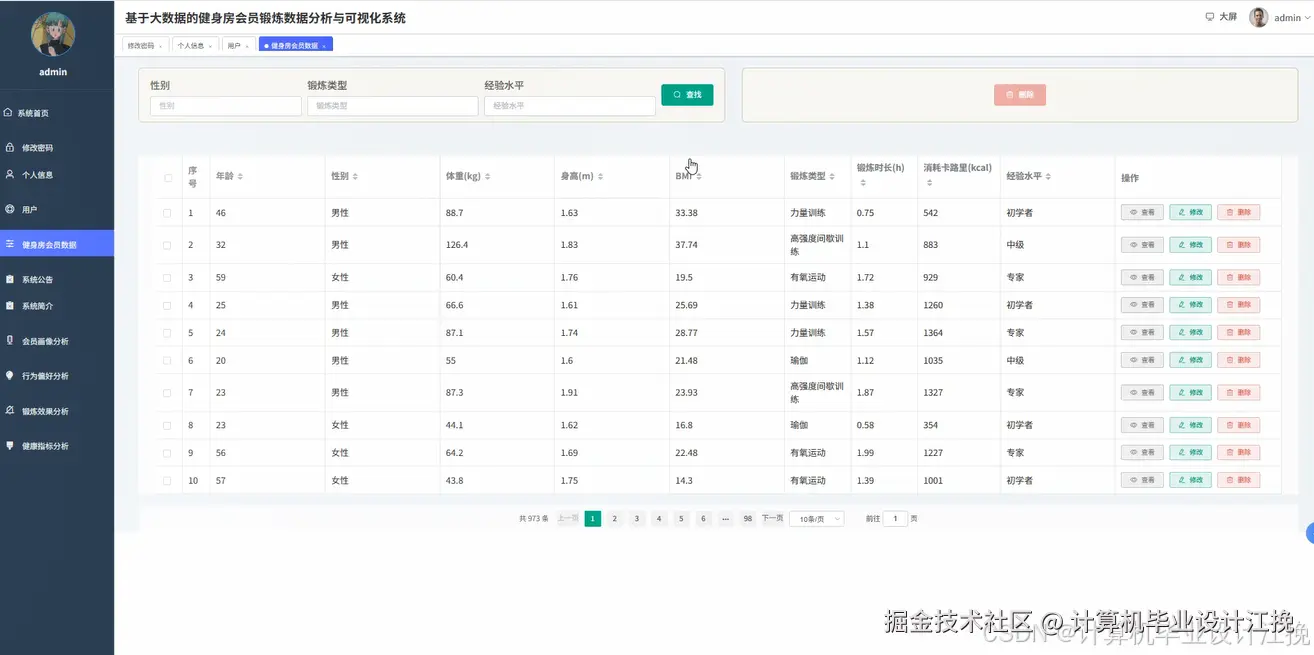Click 下一页 next page
The width and height of the screenshot is (1314, 655).
coord(772,518)
